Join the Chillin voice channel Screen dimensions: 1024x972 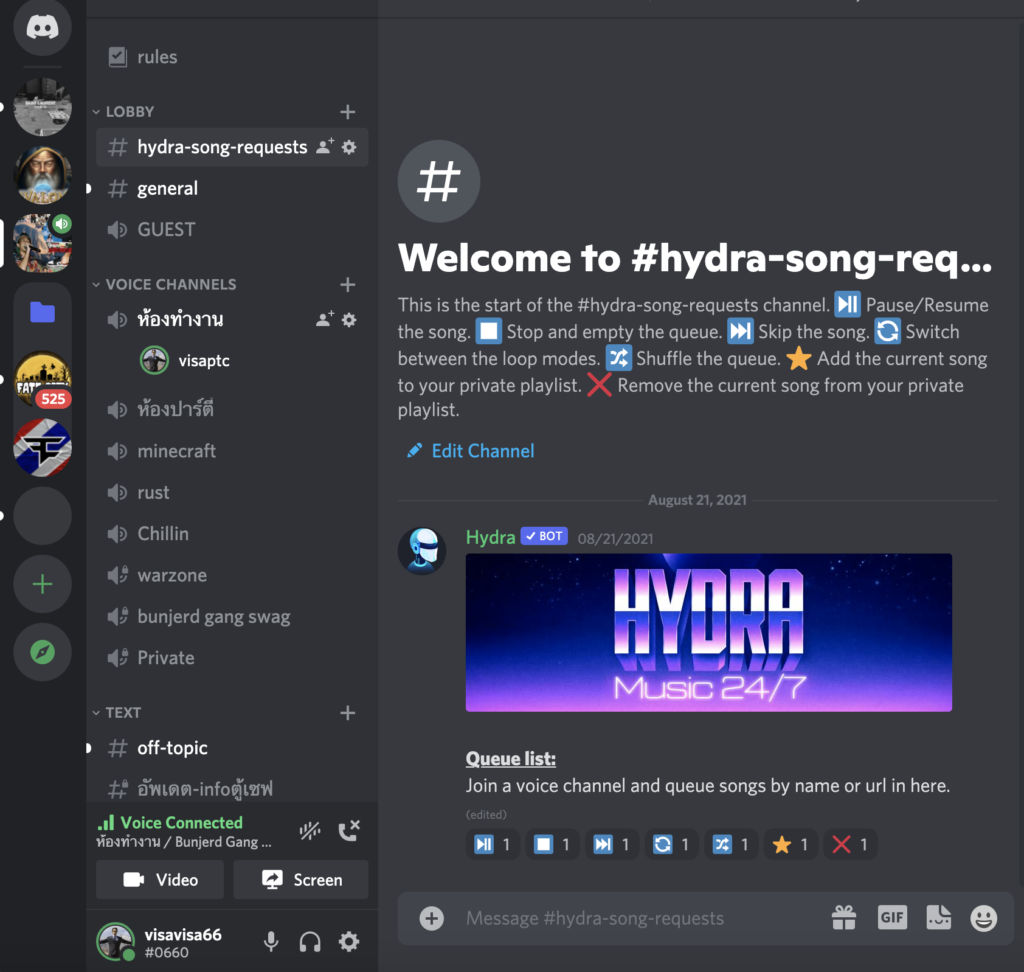point(232,534)
